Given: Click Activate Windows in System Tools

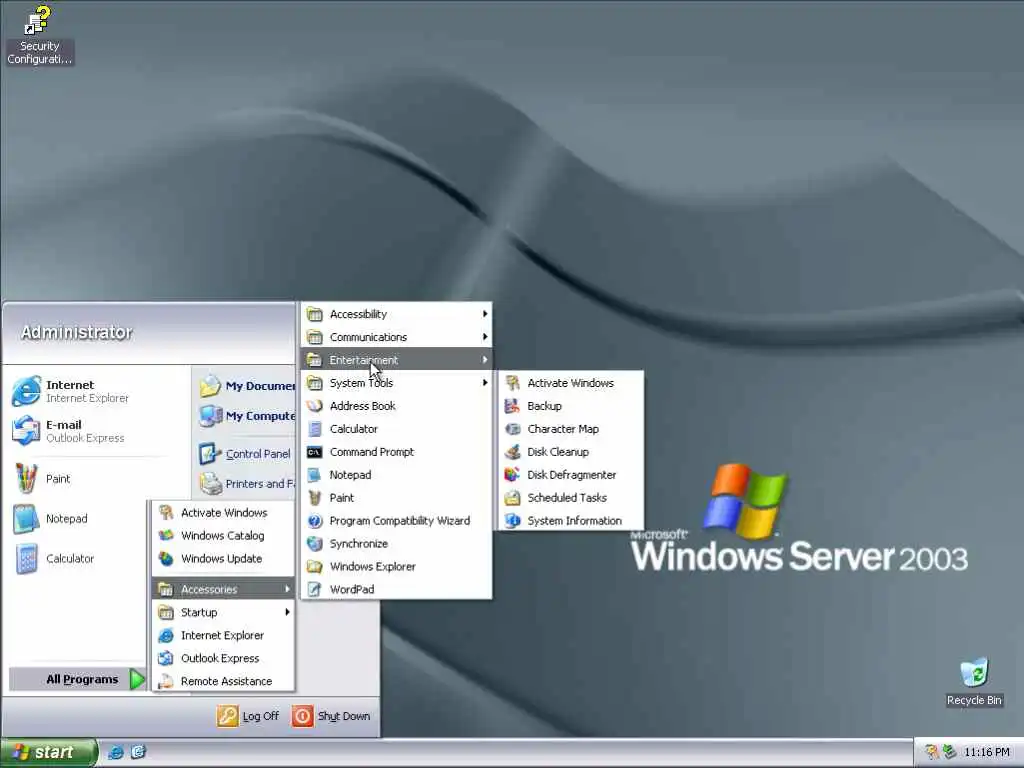Looking at the screenshot, I should pyautogui.click(x=571, y=383).
